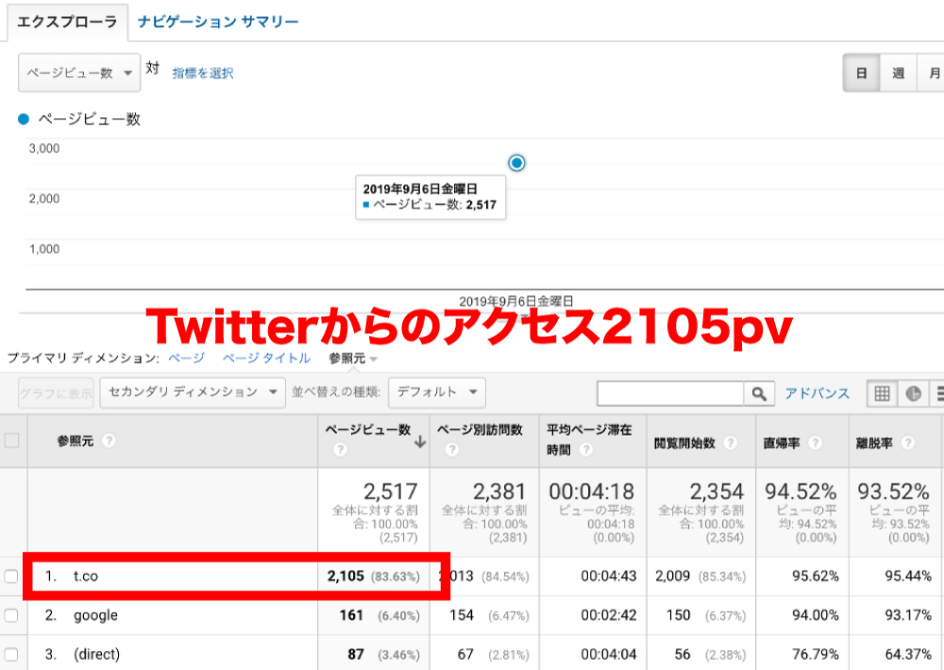Open the google referrer row

[96, 615]
